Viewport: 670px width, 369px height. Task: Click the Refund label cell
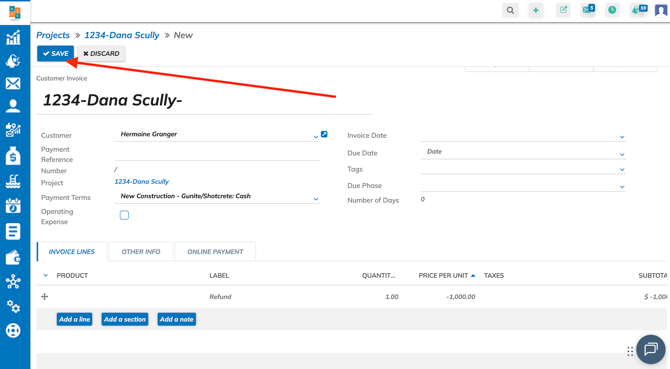(x=220, y=296)
